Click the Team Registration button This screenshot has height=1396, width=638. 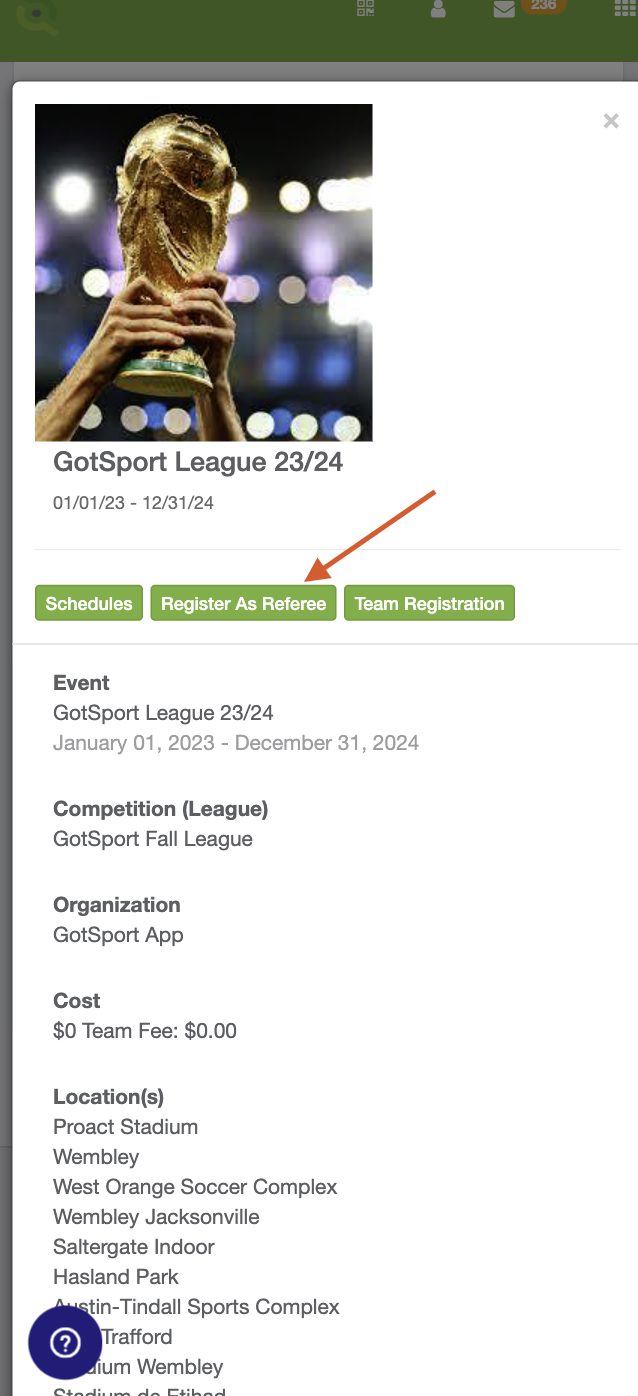430,603
